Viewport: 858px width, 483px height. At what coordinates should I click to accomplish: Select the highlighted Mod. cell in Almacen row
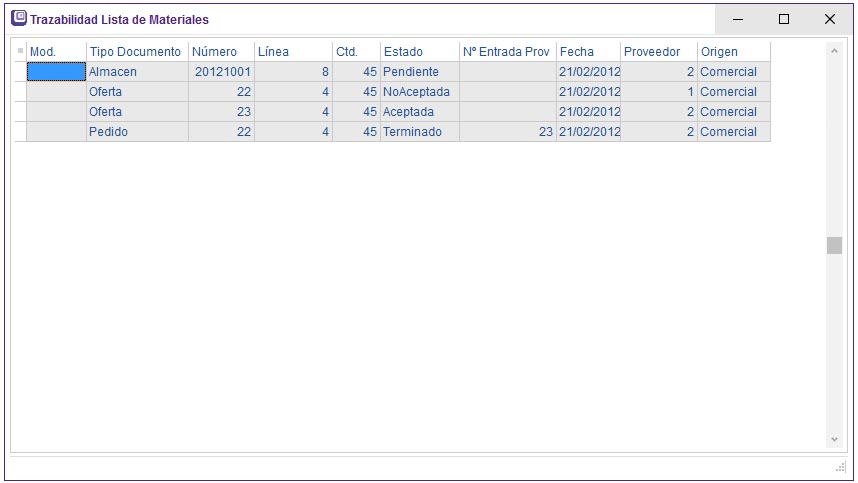pyautogui.click(x=56, y=72)
